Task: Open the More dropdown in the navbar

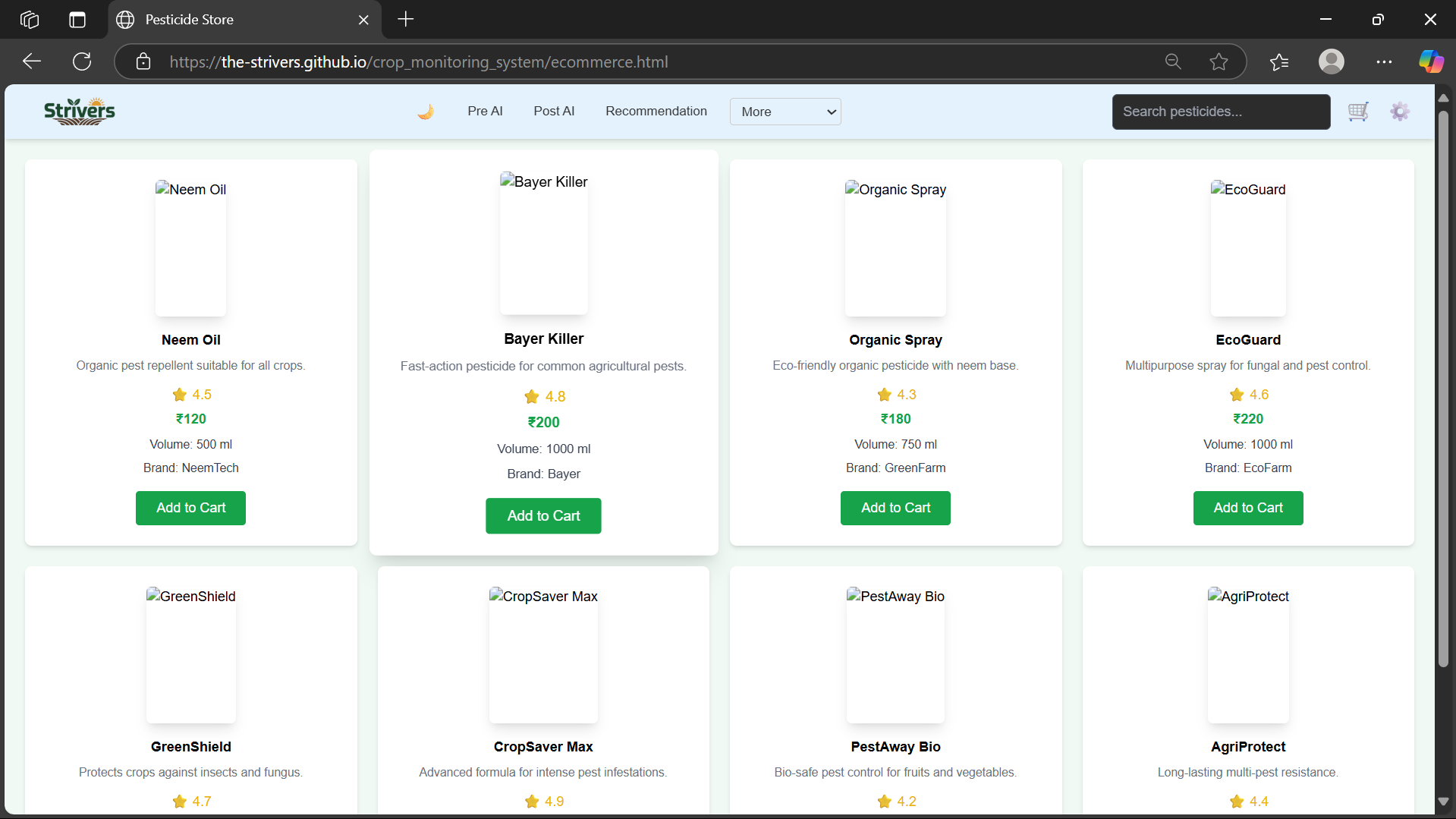Action: point(785,111)
